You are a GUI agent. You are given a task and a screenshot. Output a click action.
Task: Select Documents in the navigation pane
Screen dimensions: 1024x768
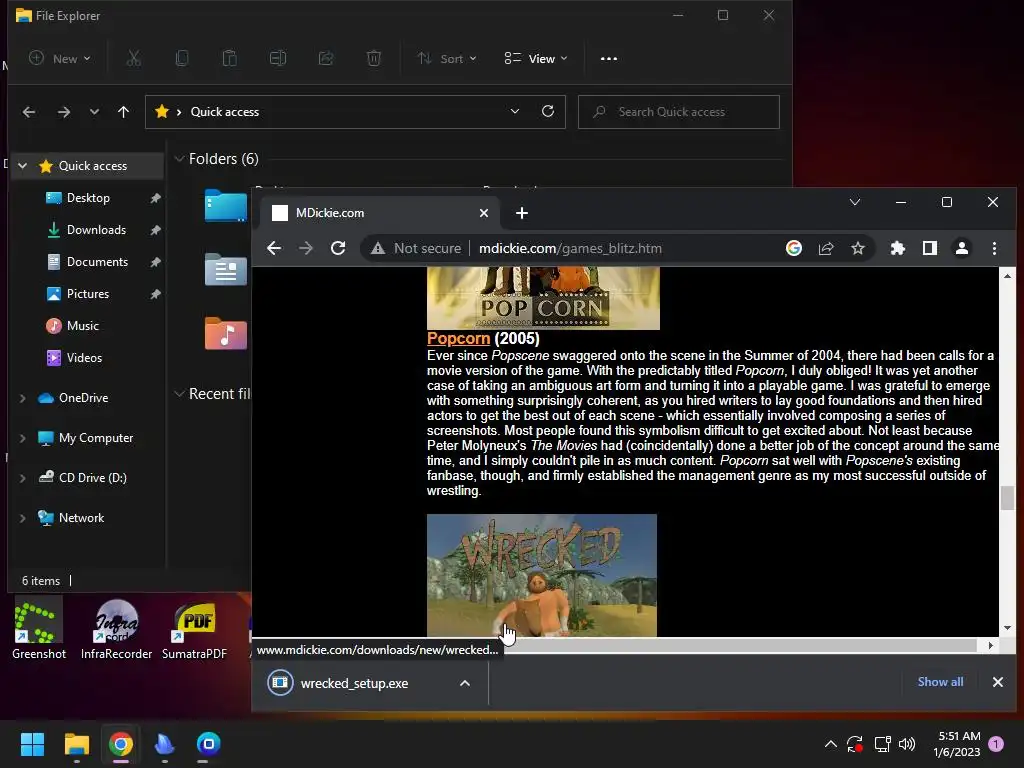click(97, 262)
